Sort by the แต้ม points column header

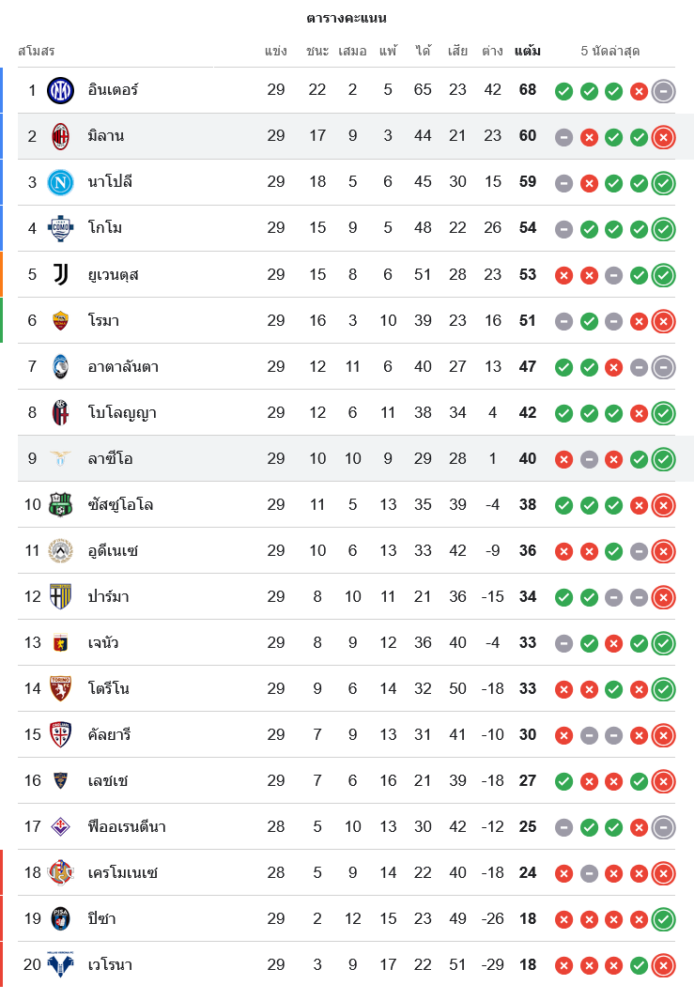(527, 51)
